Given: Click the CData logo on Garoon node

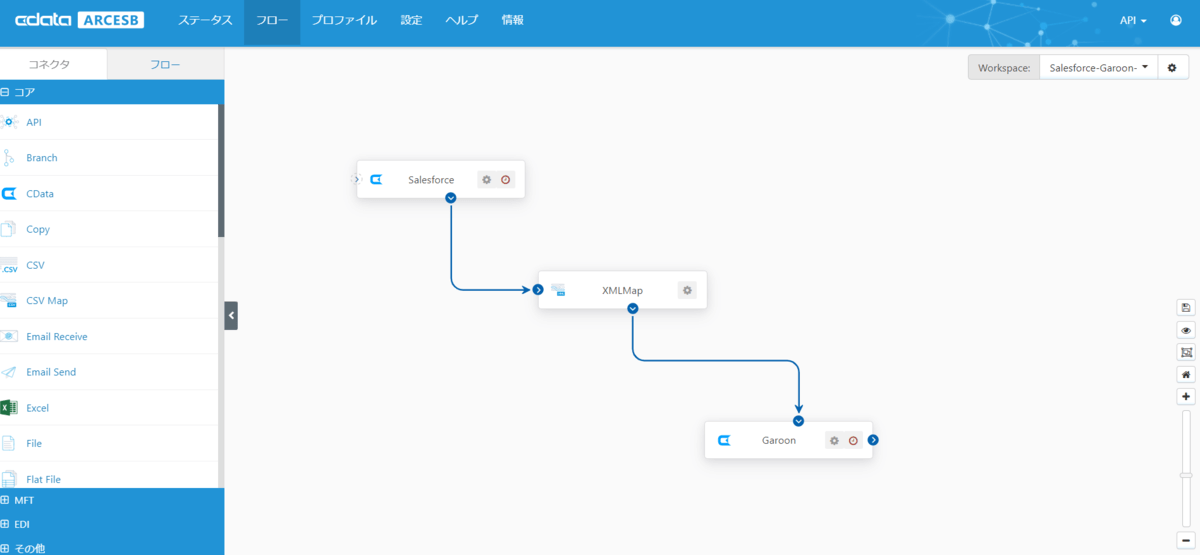Looking at the screenshot, I should coord(724,440).
